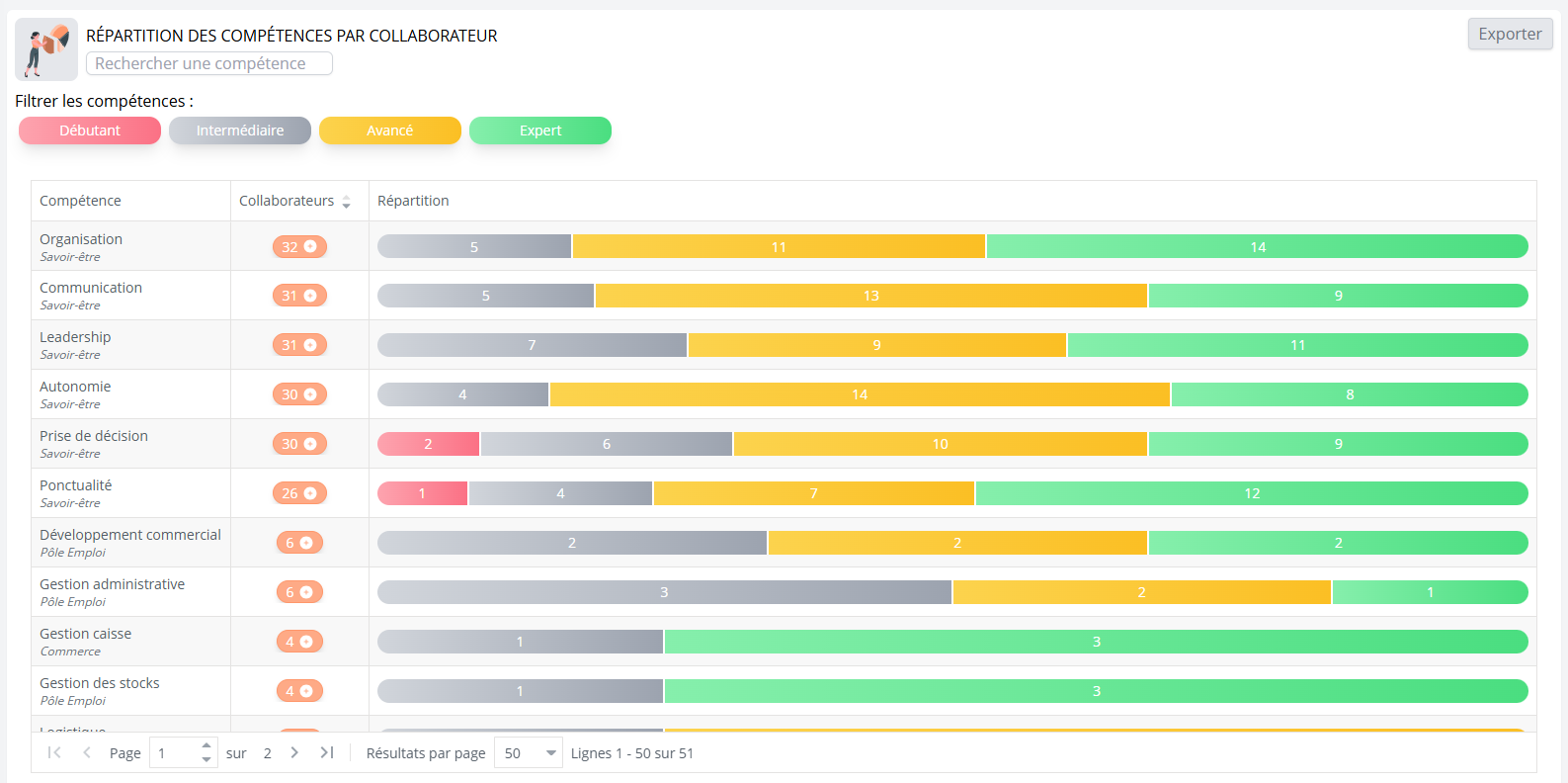Open the Résultats par page dropdown

[x=529, y=752]
